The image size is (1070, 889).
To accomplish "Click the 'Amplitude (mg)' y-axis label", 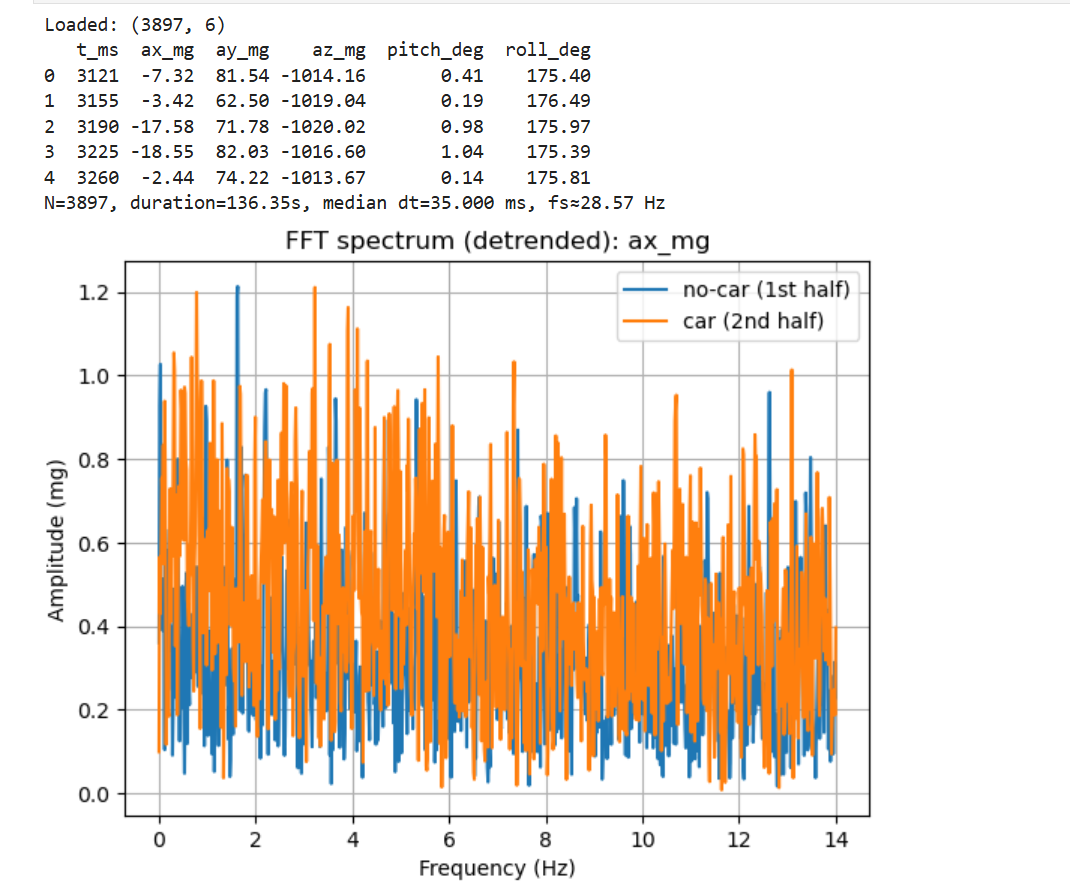I will click(57, 540).
